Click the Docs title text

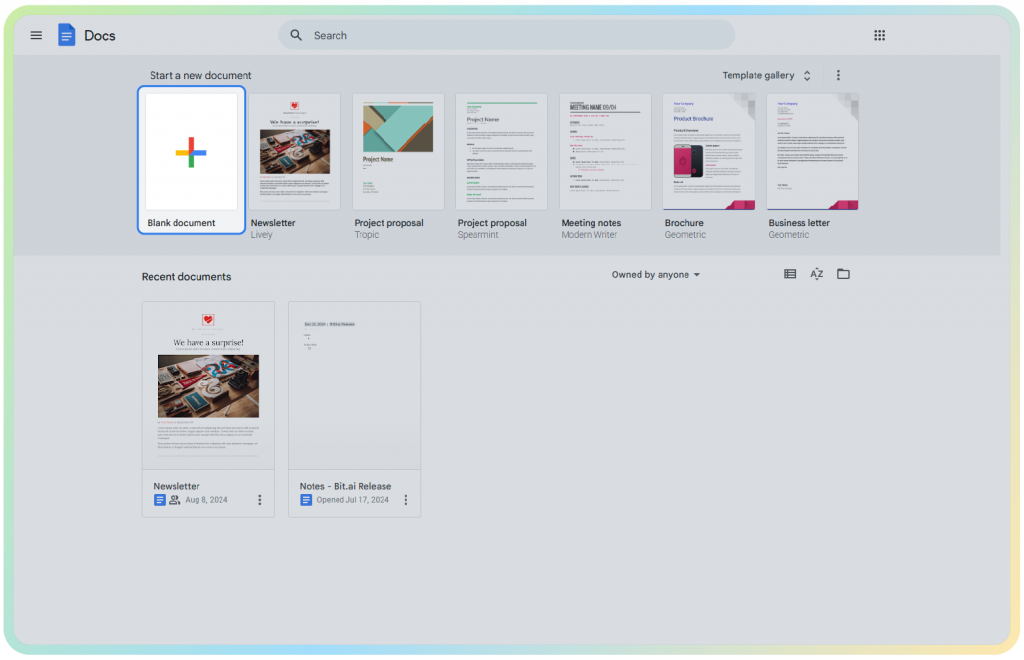point(100,36)
